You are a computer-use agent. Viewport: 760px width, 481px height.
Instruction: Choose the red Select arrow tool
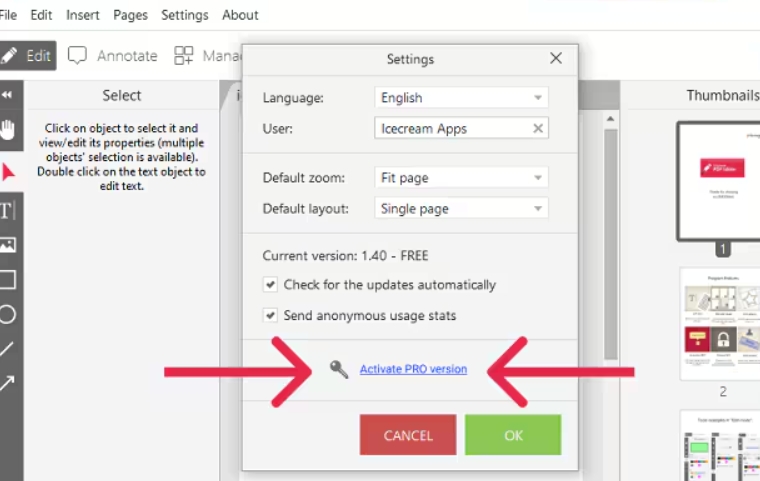(8, 172)
